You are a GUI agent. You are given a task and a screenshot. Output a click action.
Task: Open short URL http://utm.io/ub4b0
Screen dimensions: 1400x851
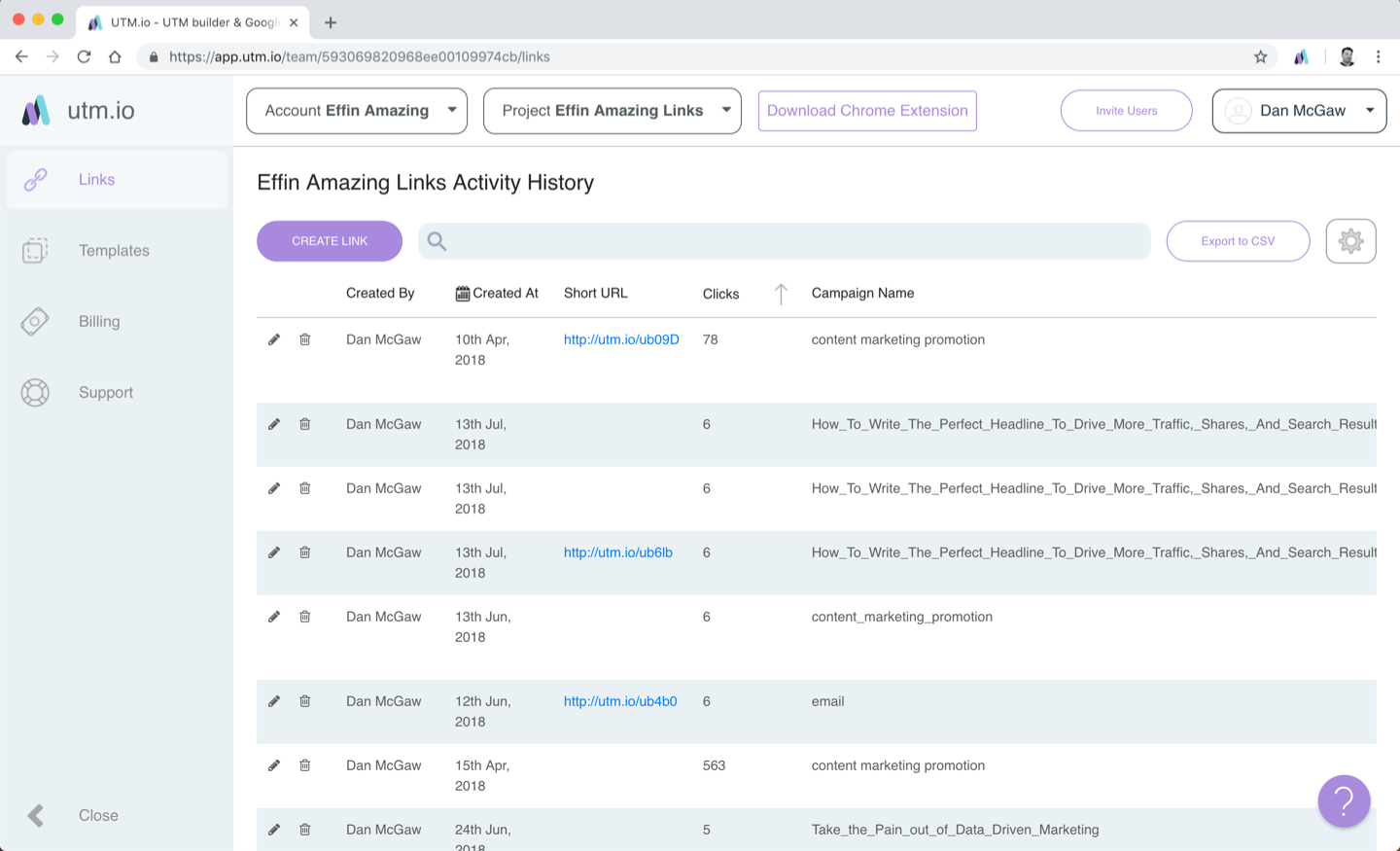click(x=620, y=701)
